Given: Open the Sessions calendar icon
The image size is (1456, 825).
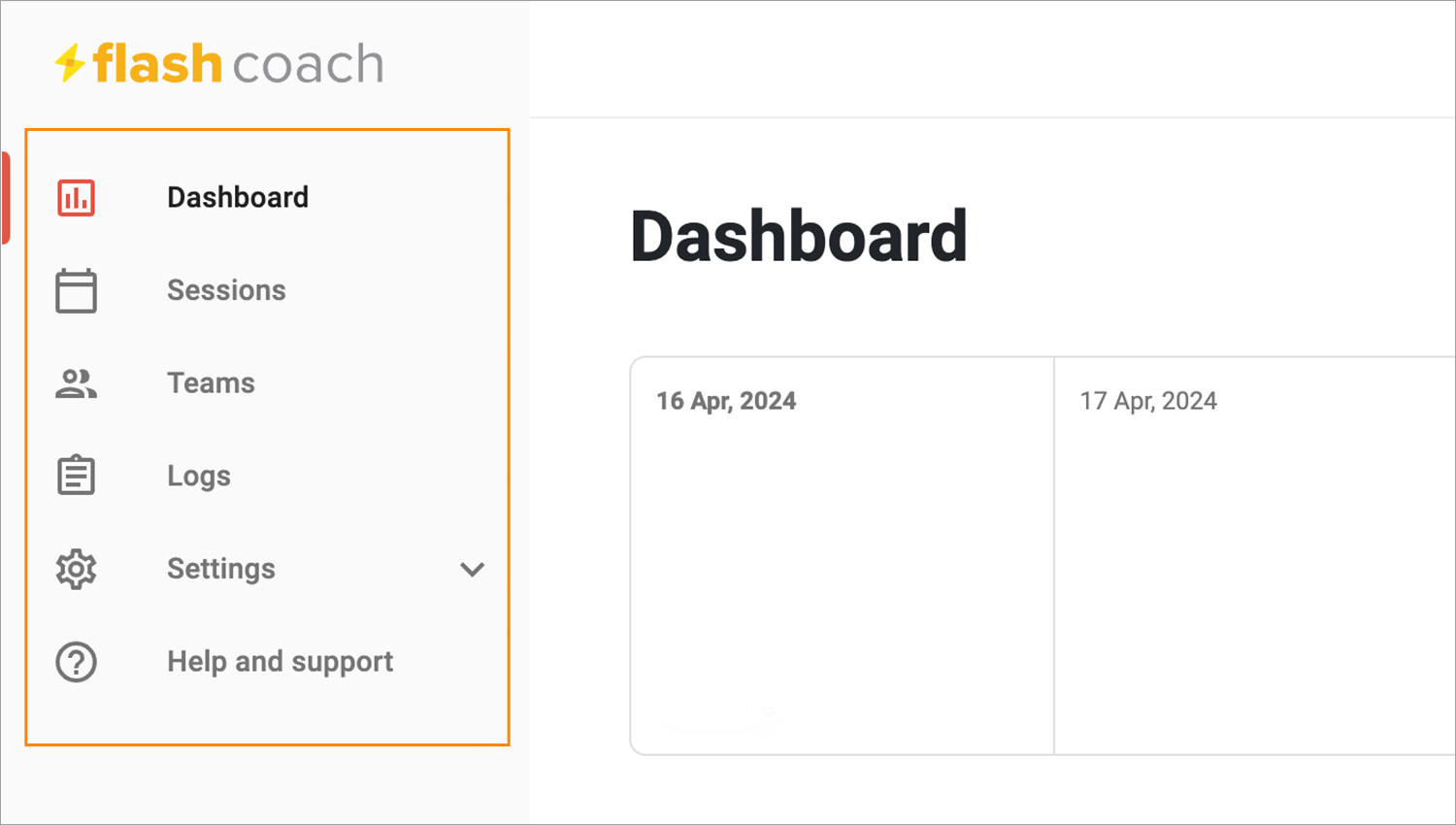Looking at the screenshot, I should point(76,290).
